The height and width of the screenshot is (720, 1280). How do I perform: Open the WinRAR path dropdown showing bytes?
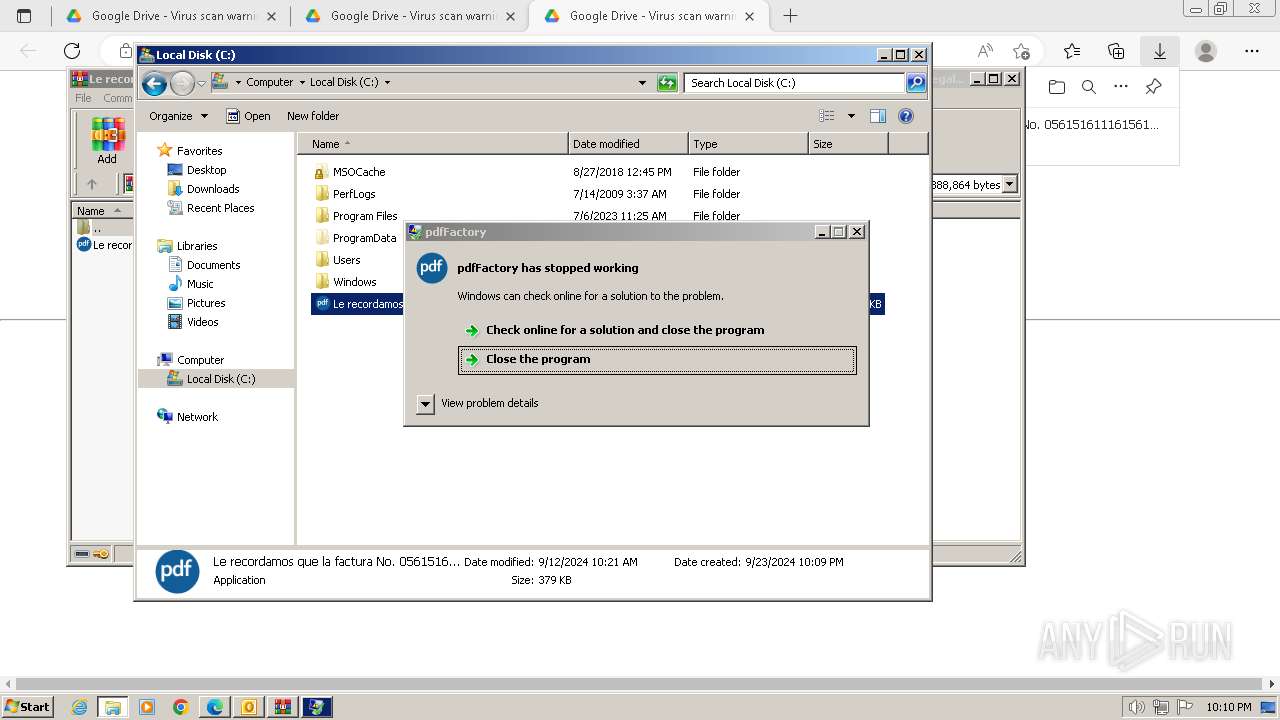[x=1009, y=184]
